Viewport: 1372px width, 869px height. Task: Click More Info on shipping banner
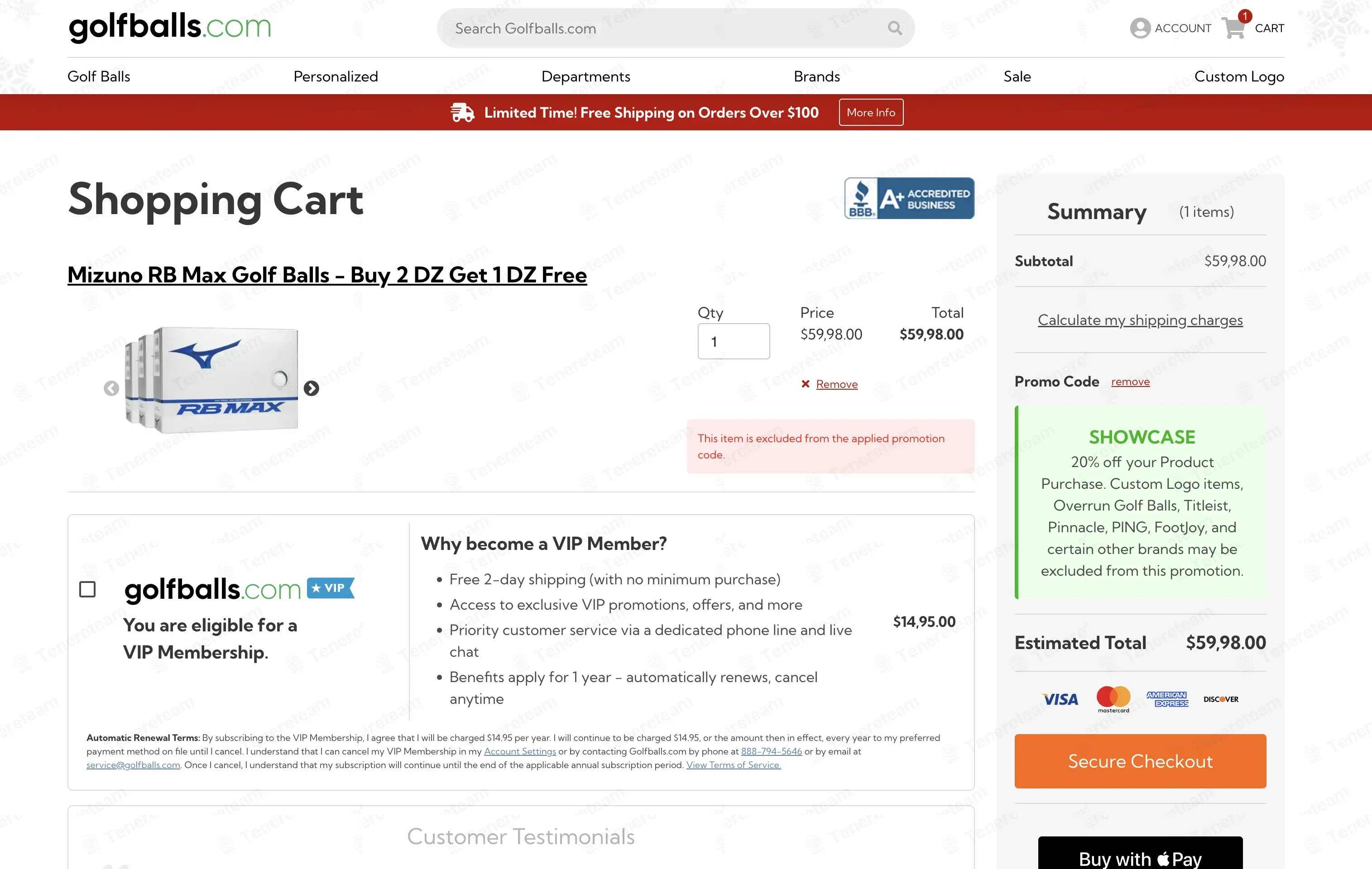(x=871, y=112)
